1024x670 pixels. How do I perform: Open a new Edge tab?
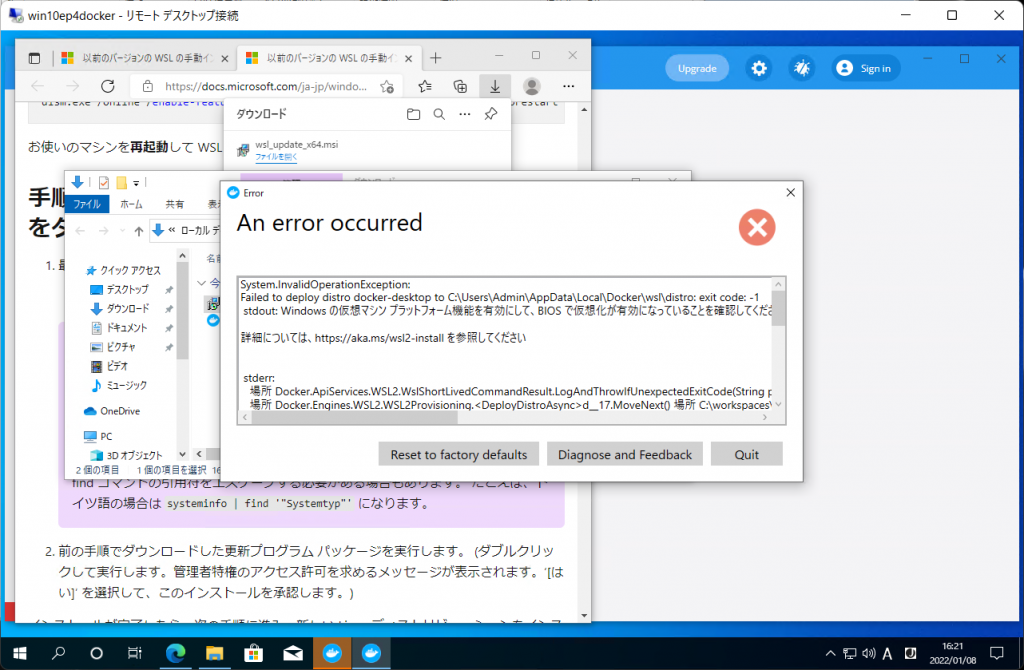click(x=436, y=58)
